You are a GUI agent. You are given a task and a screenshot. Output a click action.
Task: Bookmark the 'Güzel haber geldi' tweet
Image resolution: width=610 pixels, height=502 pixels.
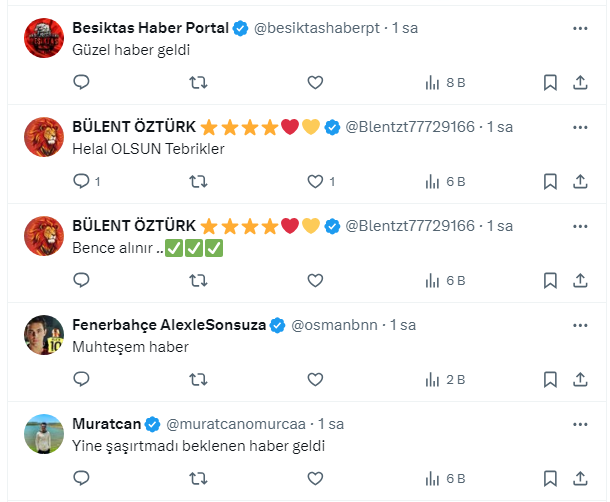[x=550, y=83]
